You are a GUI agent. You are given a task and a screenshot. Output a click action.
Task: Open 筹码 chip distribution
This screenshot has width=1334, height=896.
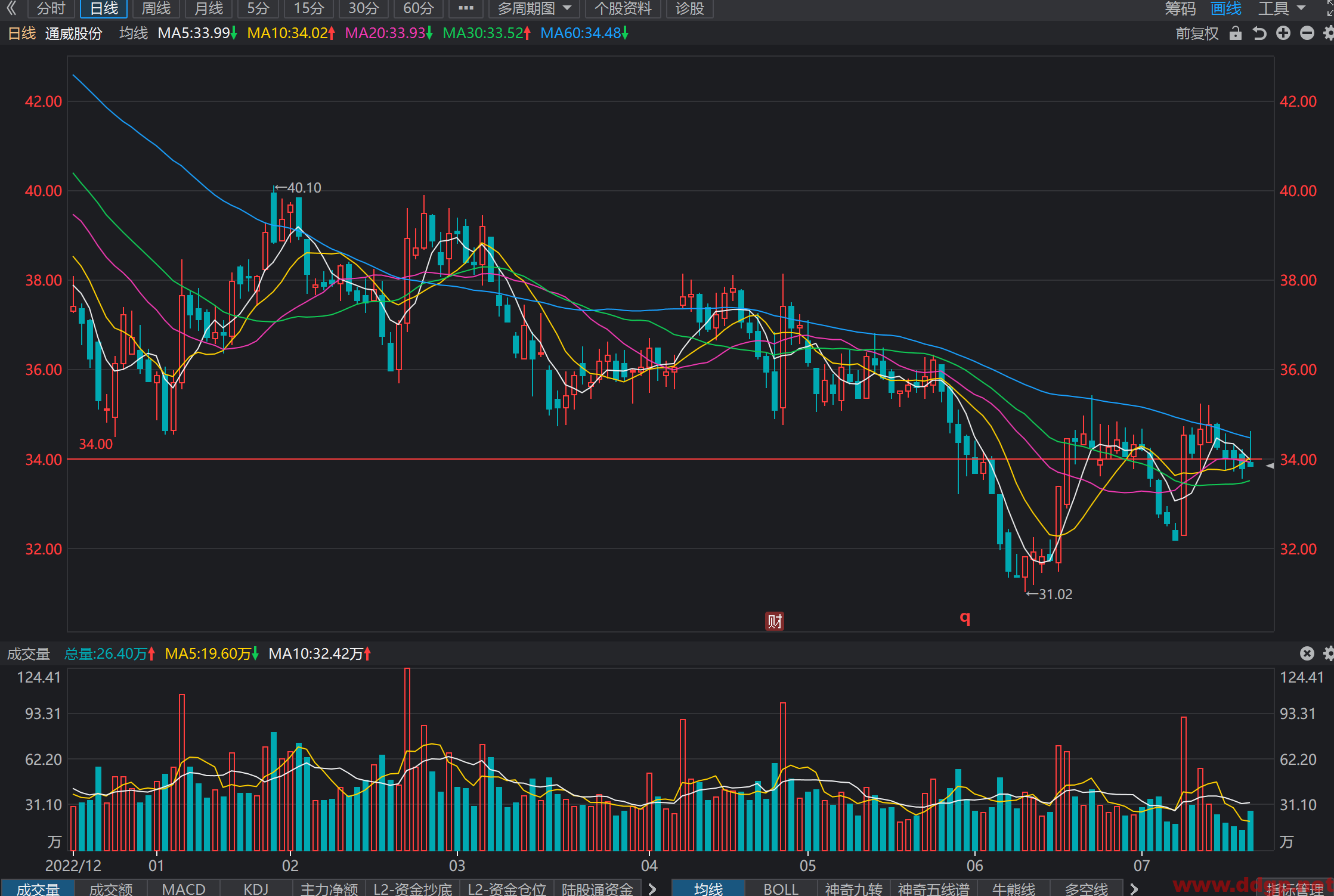(x=1180, y=8)
